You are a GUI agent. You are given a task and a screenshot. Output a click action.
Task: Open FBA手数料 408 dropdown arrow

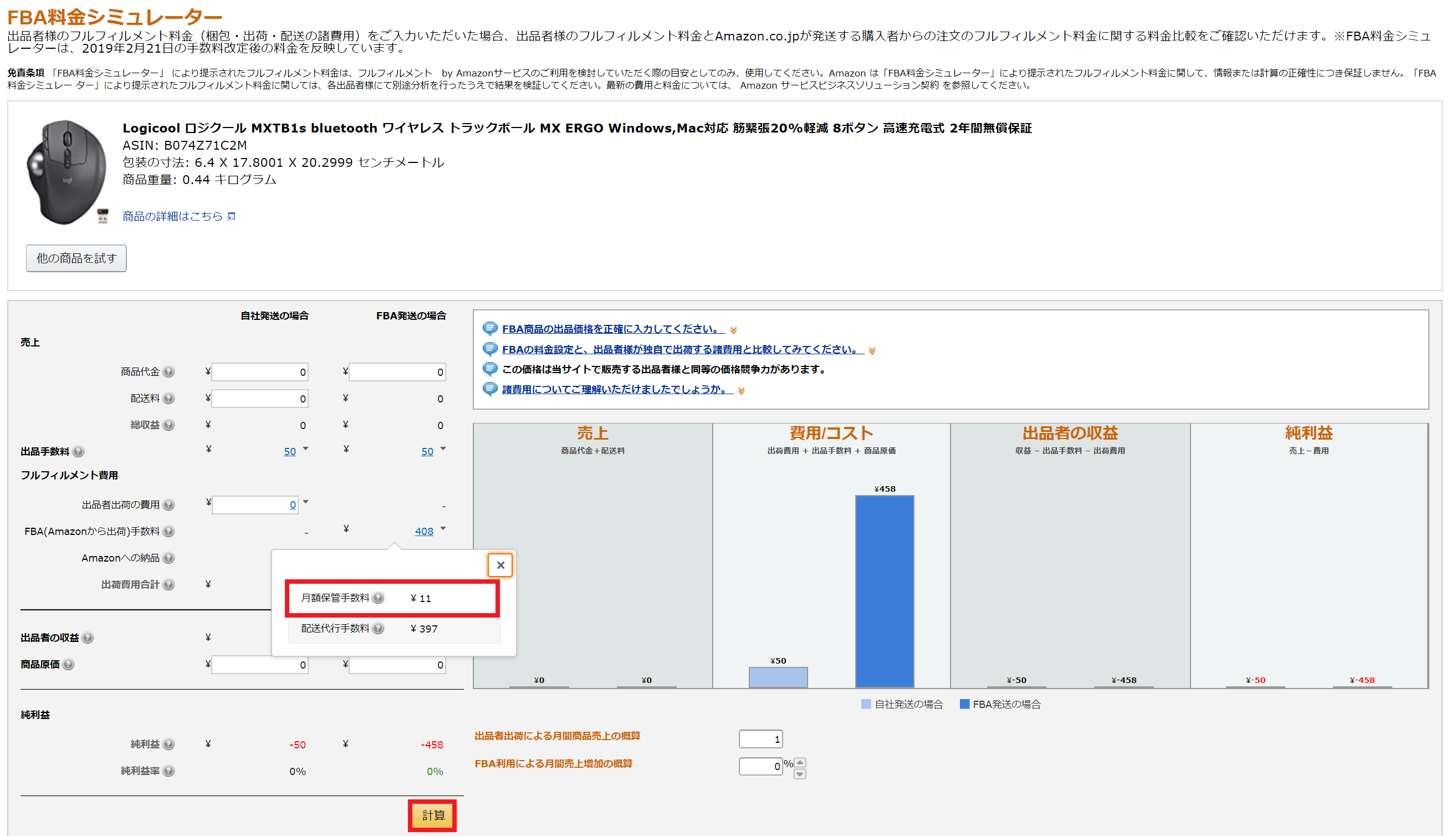tap(443, 529)
